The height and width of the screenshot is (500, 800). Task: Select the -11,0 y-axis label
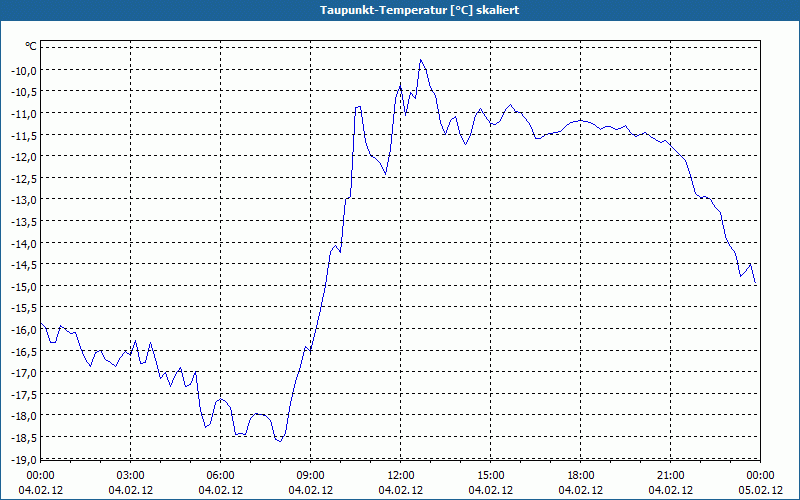coord(23,113)
